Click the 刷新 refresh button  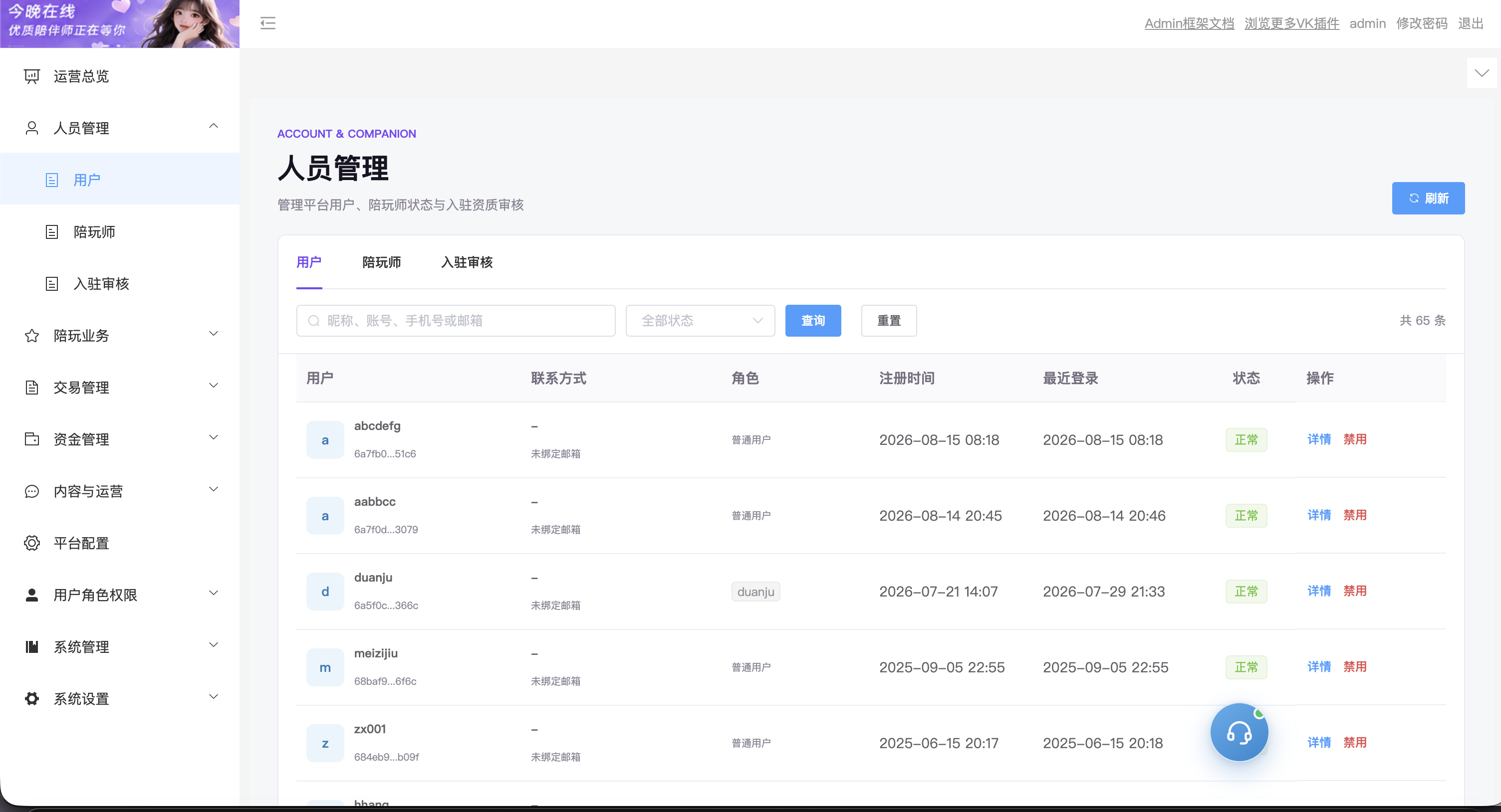(x=1428, y=198)
